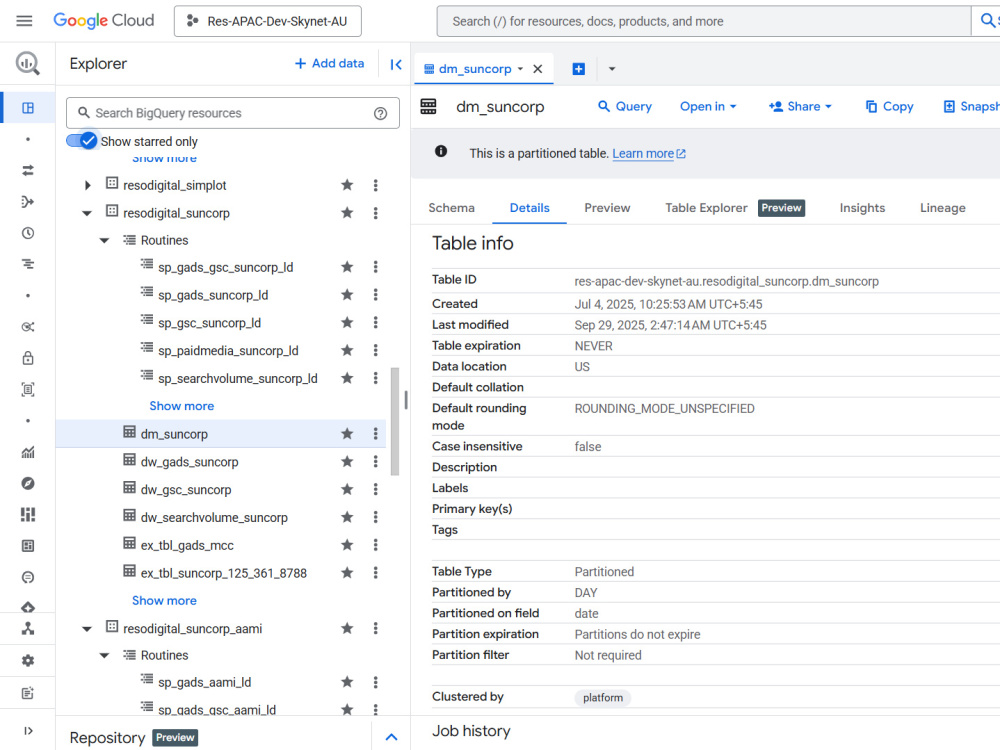The image size is (1000, 750).
Task: Switch to the Preview tab
Action: (x=607, y=208)
